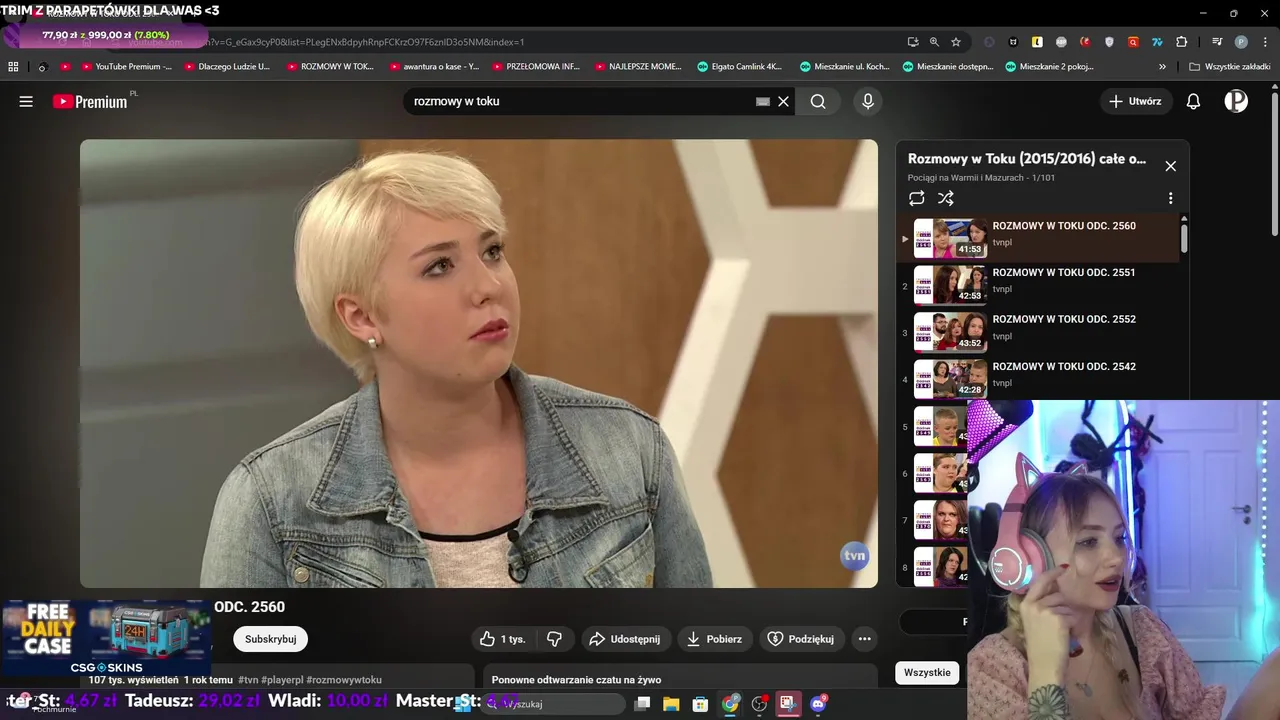Screen dimensions: 1280x720
Task: Open the Chrome profile avatar
Action: [x=1241, y=42]
